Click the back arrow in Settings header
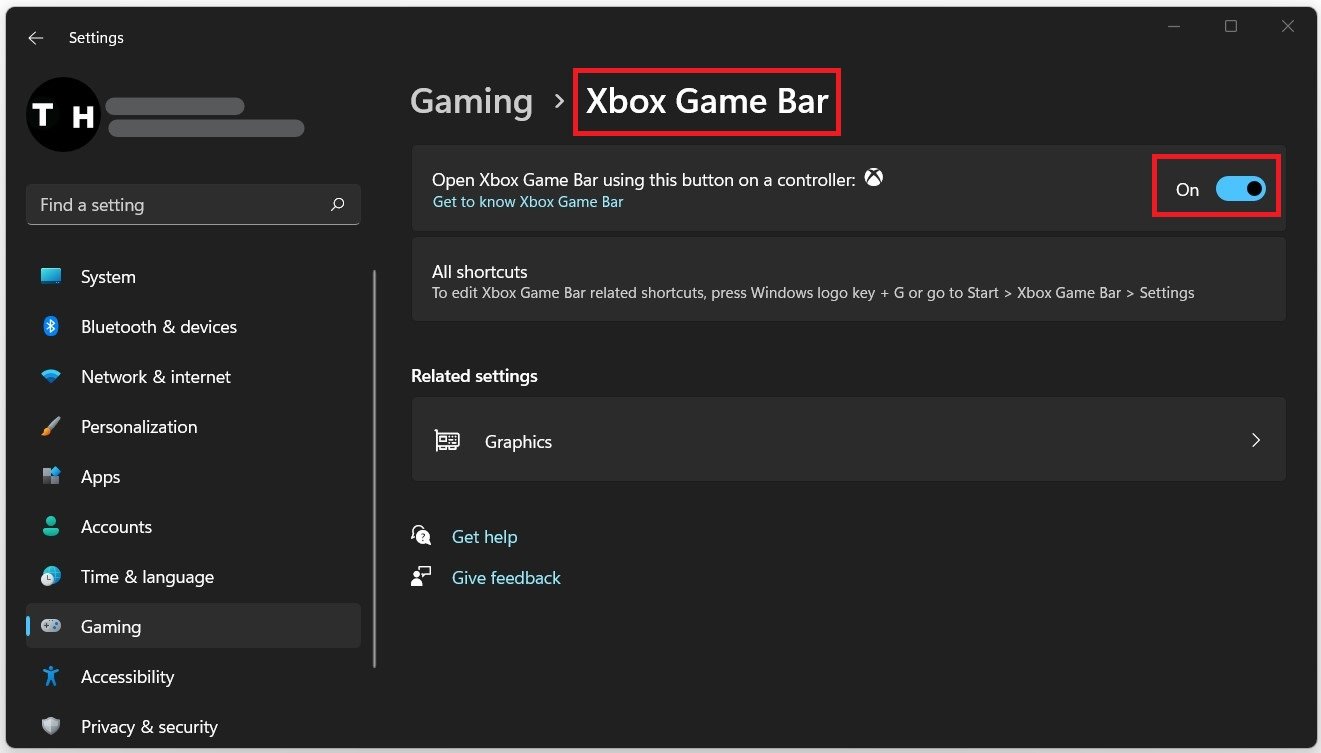Screen dimensions: 1321x753 [36, 38]
